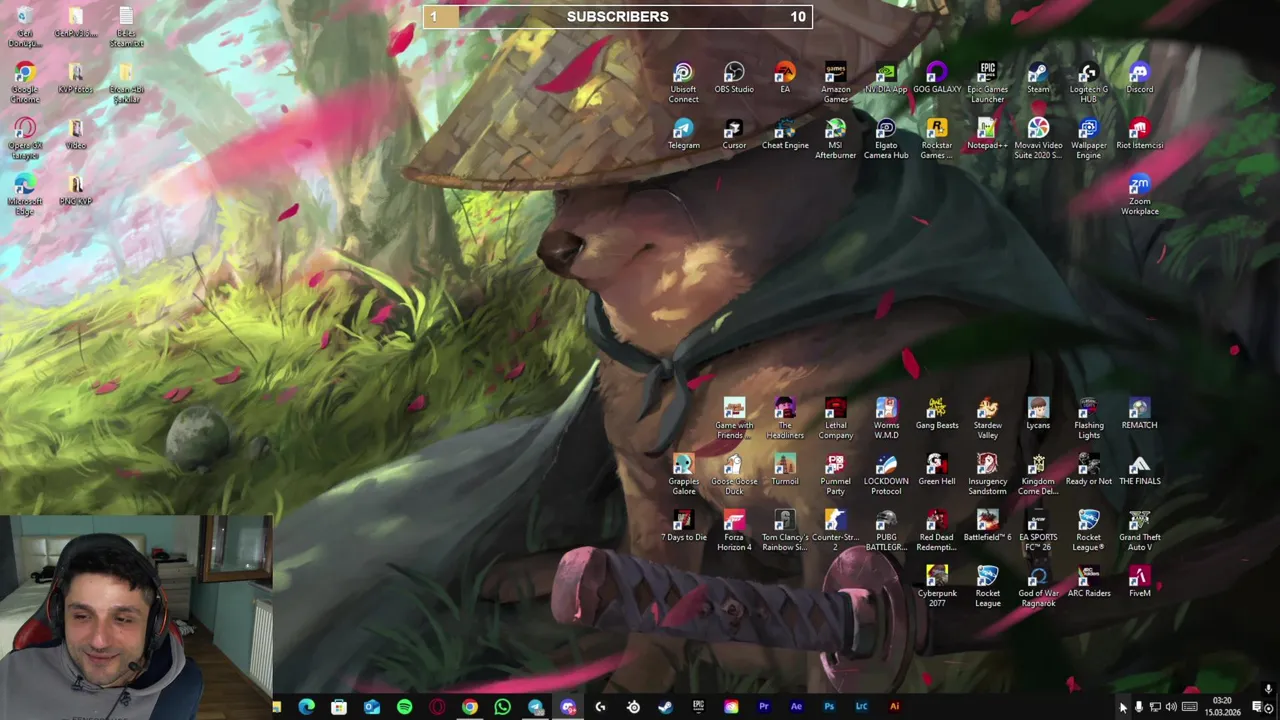Select the Battlefield 6 desktop icon
This screenshot has height=720, width=1280.
[987, 526]
